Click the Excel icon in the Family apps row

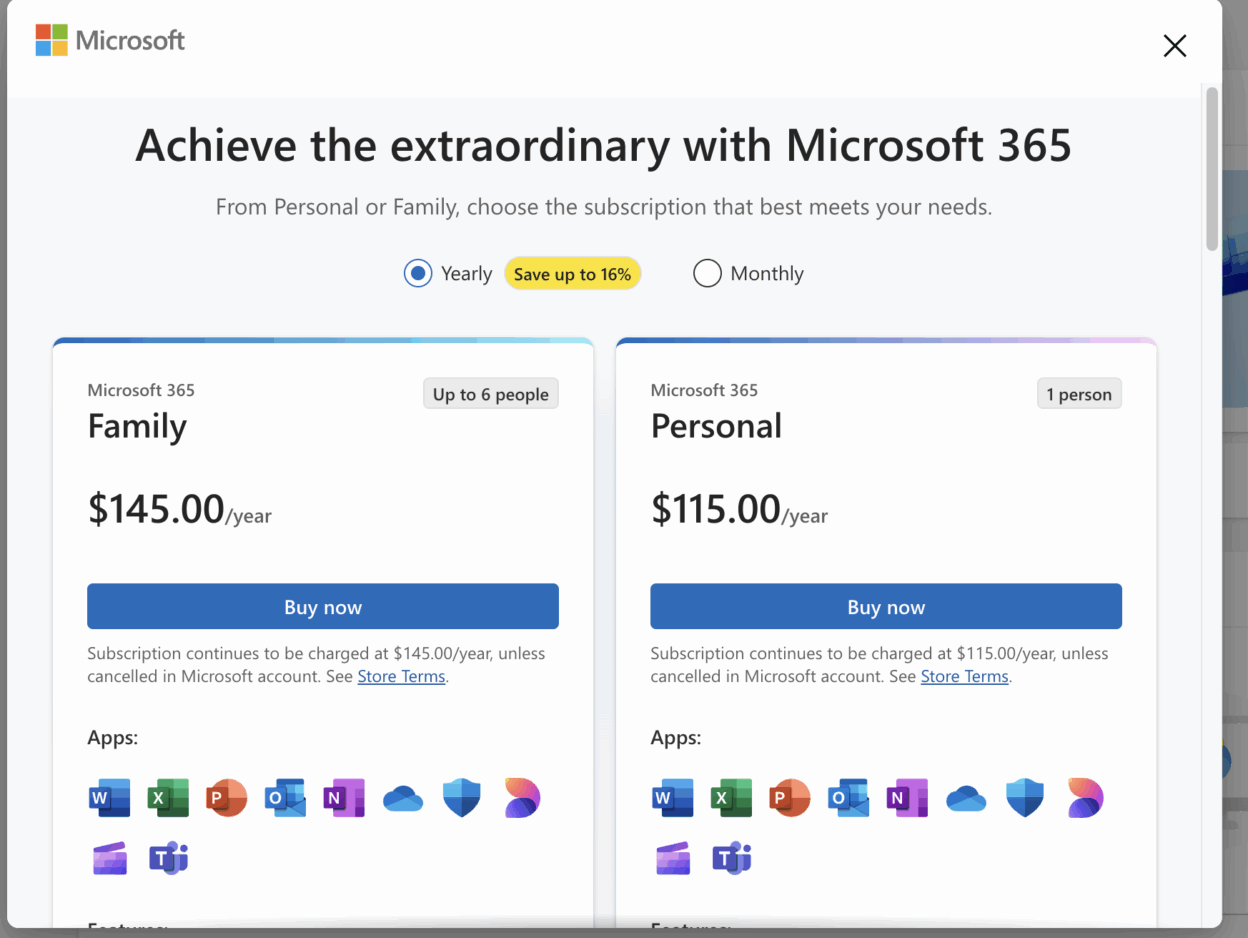click(168, 797)
